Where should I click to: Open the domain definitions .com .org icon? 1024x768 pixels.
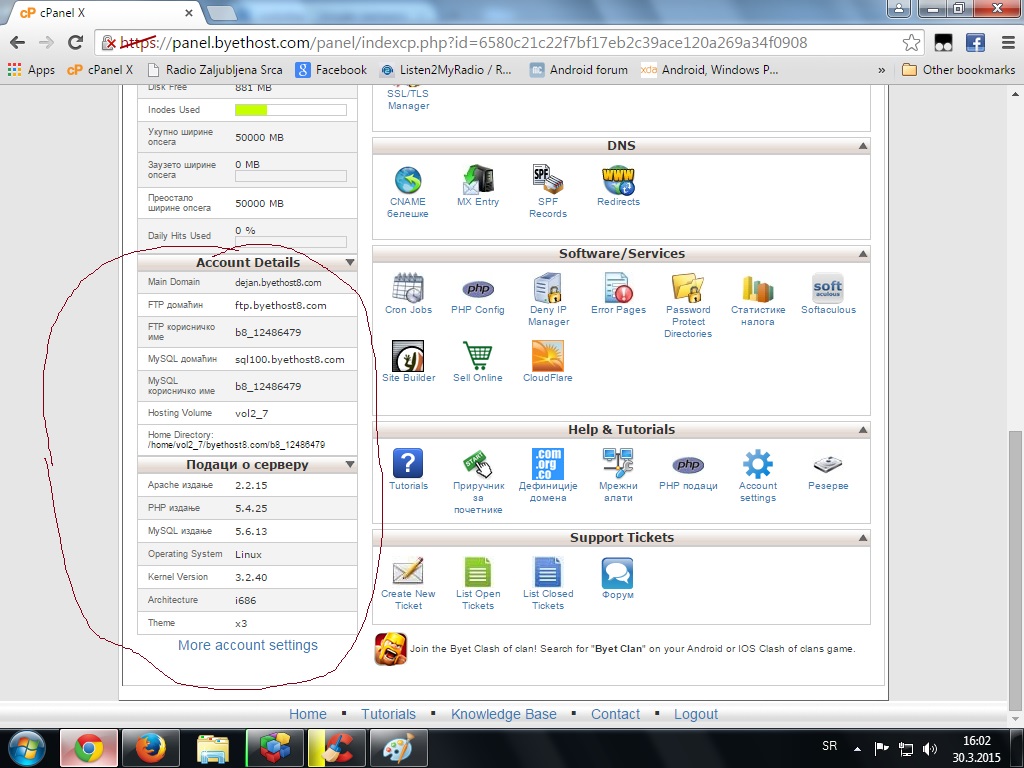(548, 464)
